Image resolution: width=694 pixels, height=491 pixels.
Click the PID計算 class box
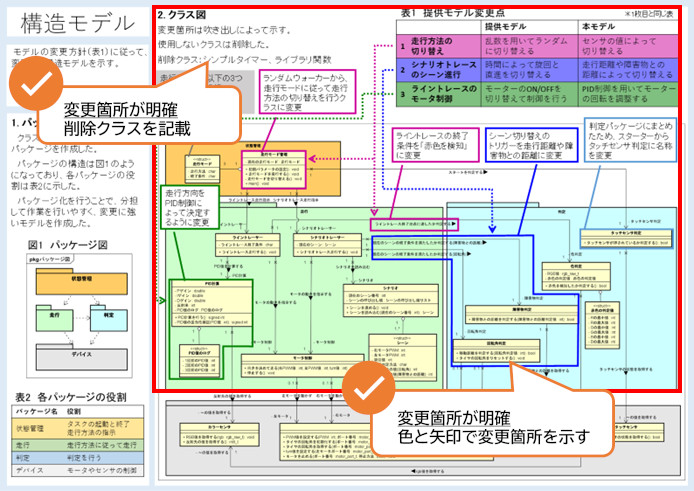click(212, 304)
